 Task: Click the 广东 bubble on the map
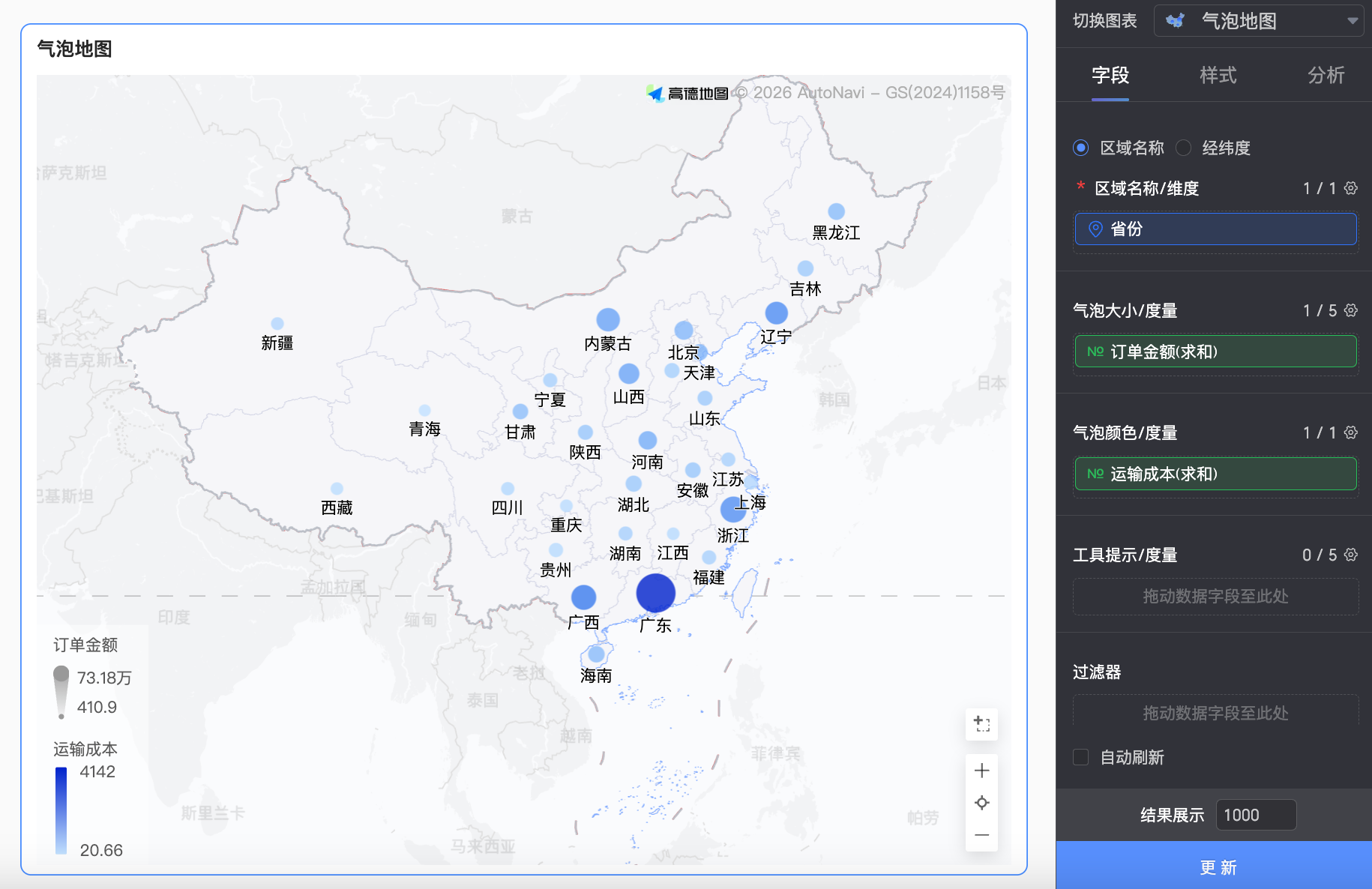click(x=655, y=593)
